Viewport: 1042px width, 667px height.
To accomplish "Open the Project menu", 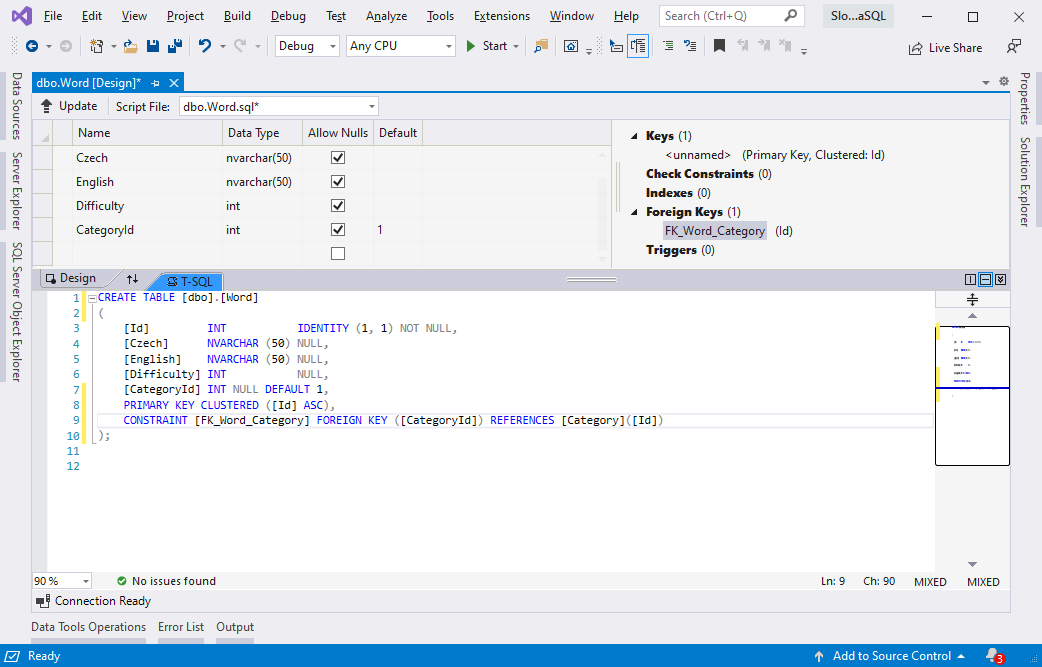I will (x=185, y=16).
